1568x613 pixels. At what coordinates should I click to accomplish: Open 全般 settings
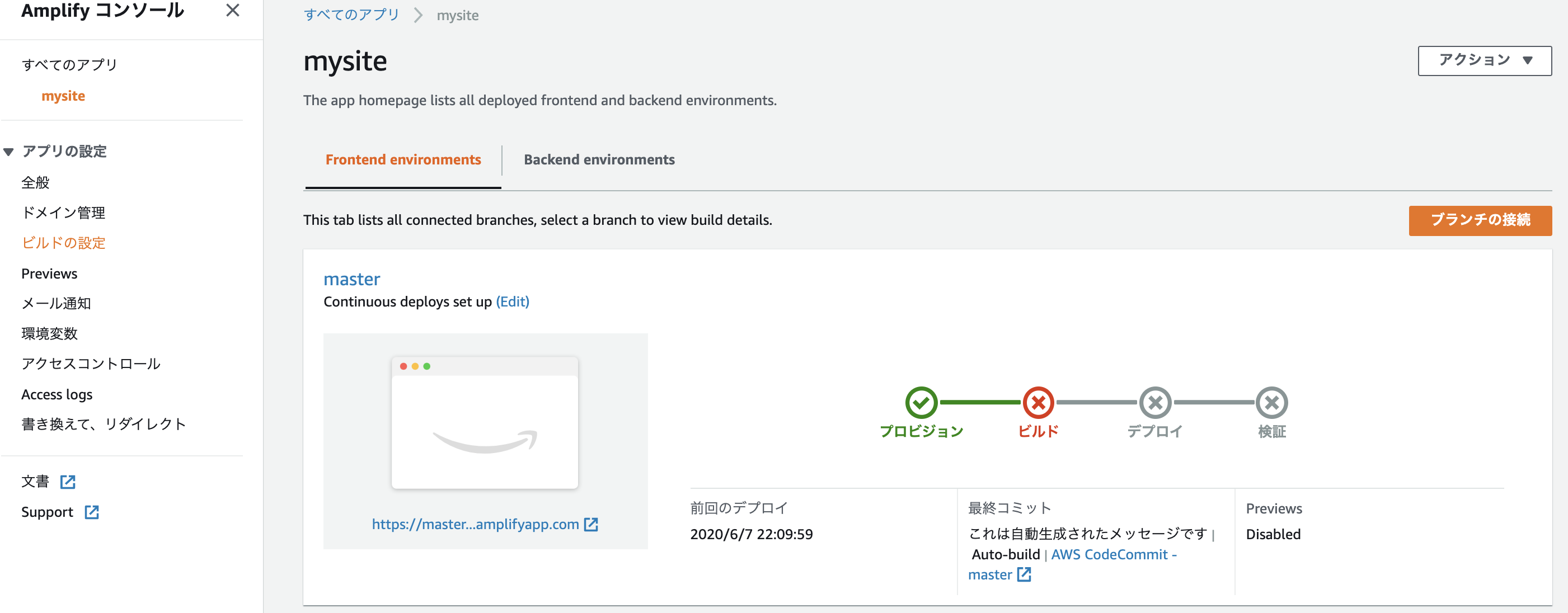35,182
